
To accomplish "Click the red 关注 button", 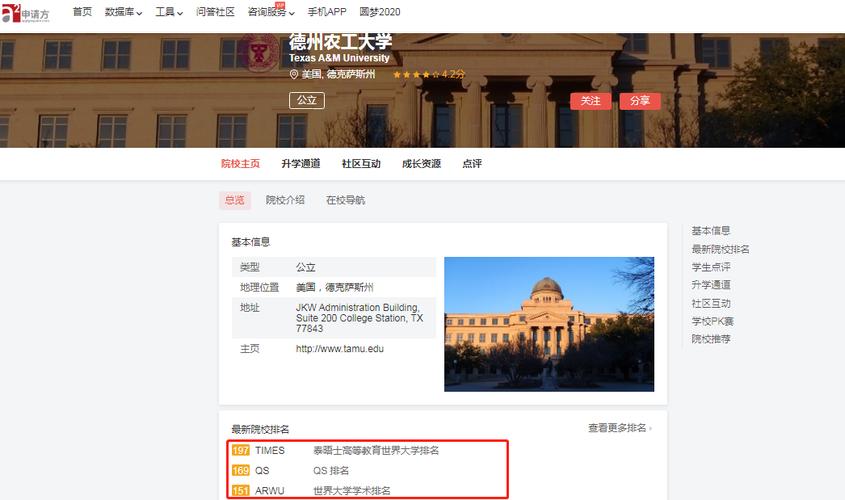I will (591, 101).
